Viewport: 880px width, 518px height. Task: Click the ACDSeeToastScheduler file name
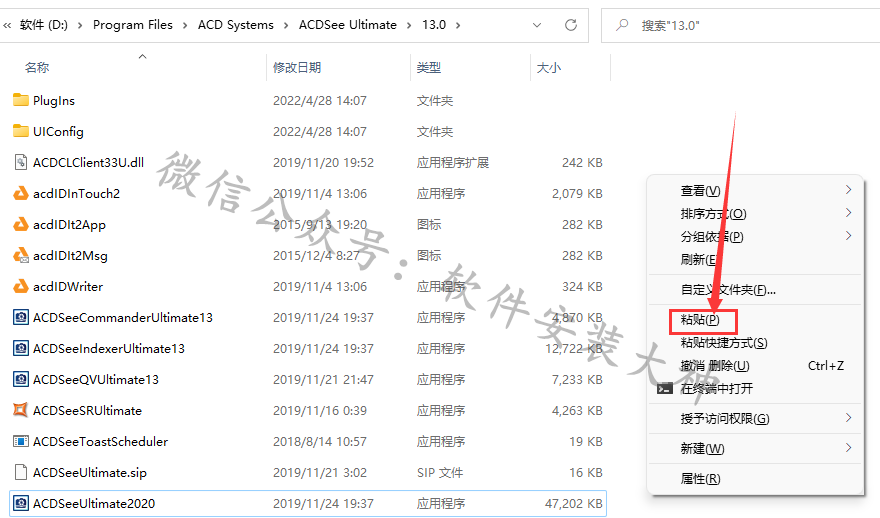coord(100,442)
